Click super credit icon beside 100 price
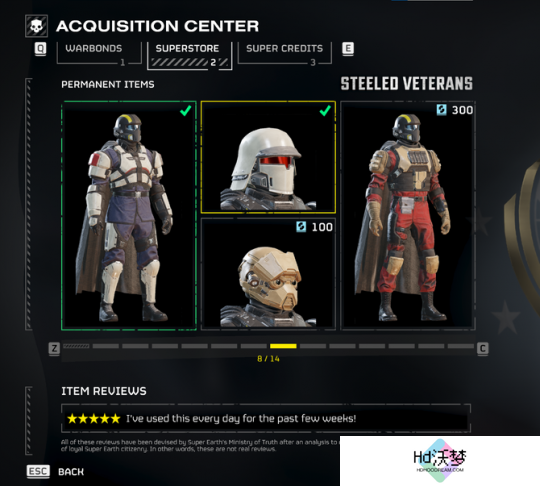Screen dimensions: 540x486 click(x=301, y=227)
